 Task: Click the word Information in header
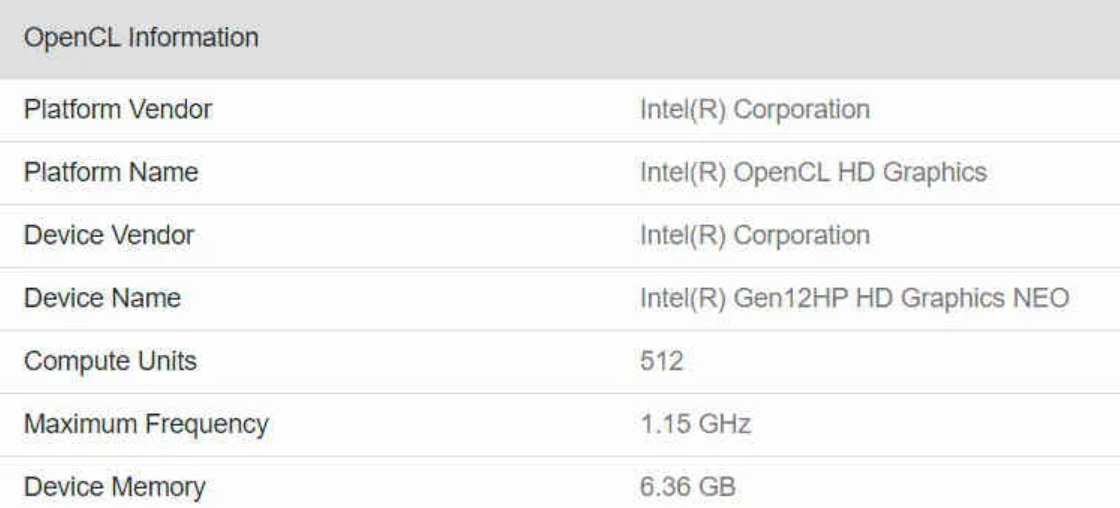click(193, 37)
